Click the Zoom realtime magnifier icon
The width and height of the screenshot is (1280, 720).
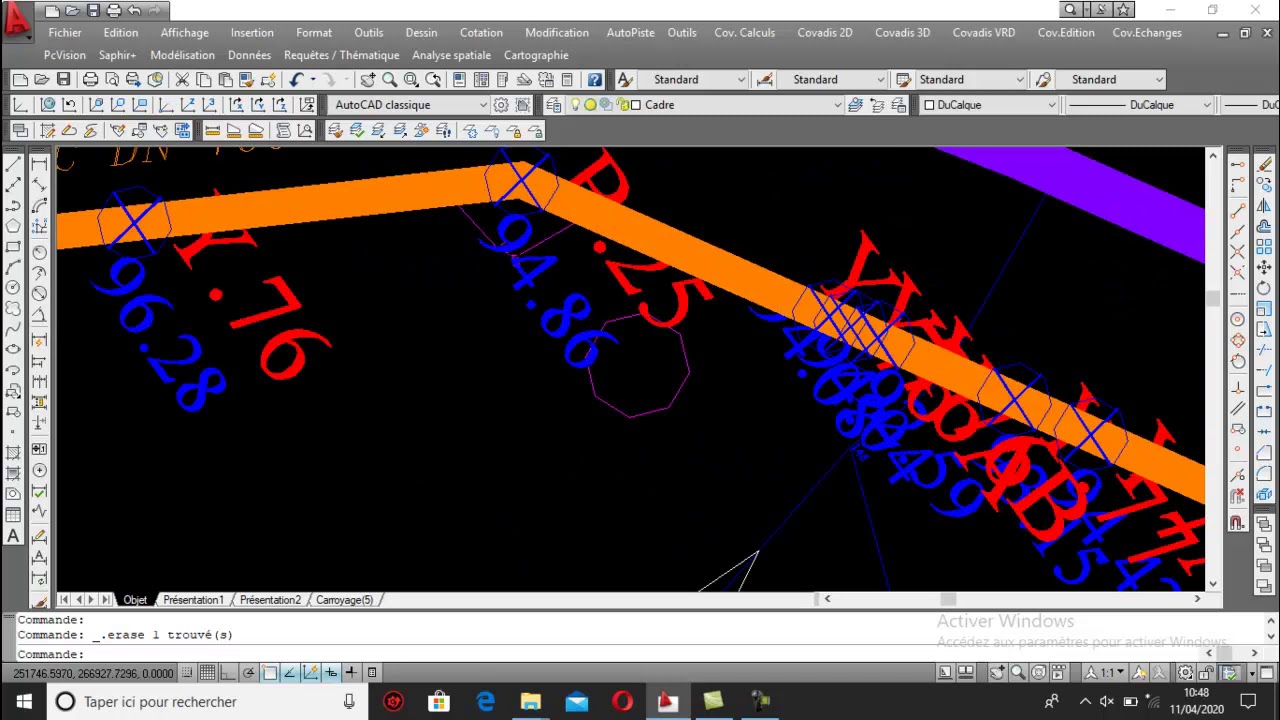tap(390, 79)
